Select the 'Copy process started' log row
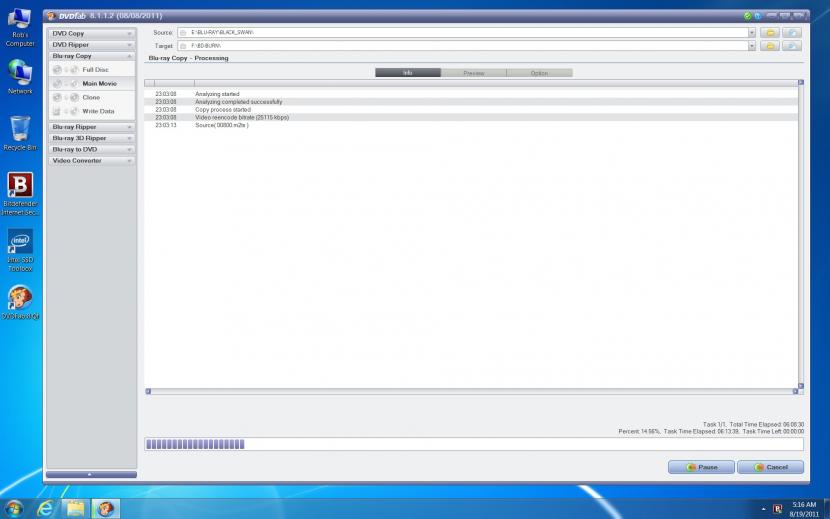 click(x=471, y=110)
